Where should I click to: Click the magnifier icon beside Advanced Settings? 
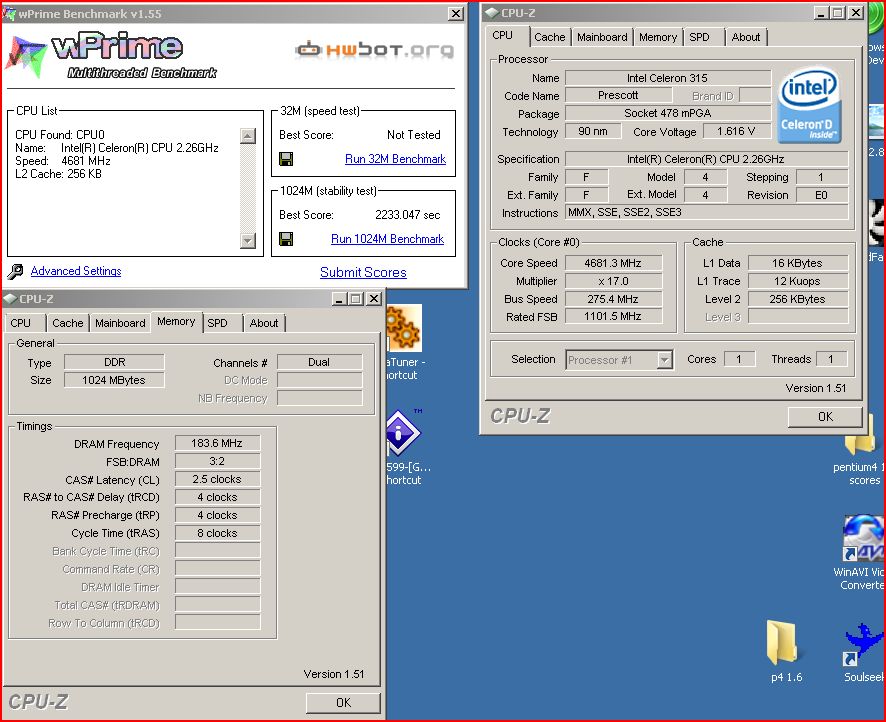pos(15,272)
